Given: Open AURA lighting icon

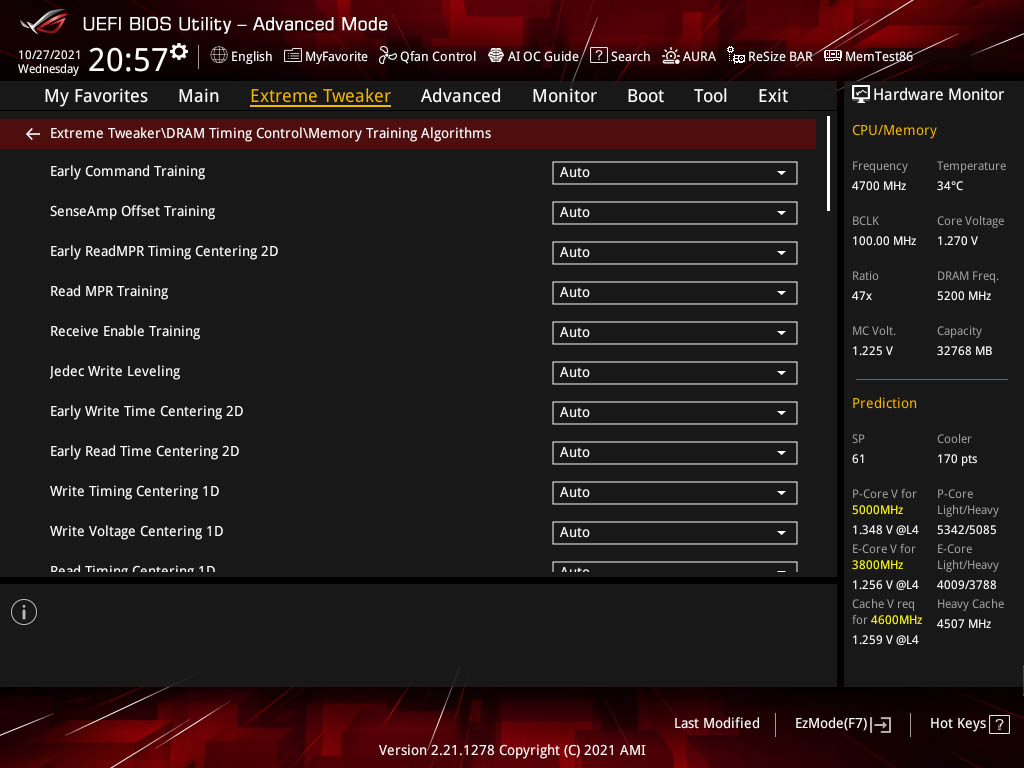Looking at the screenshot, I should pos(671,56).
